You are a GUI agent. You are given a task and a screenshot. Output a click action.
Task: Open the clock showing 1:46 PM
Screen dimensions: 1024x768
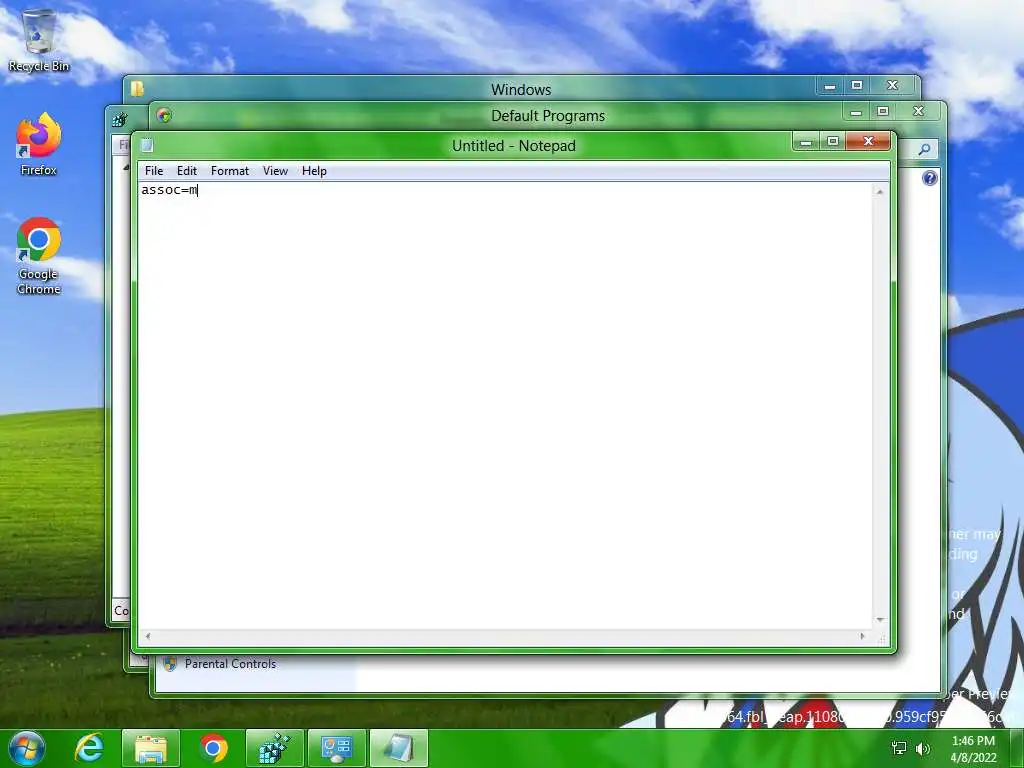point(973,749)
